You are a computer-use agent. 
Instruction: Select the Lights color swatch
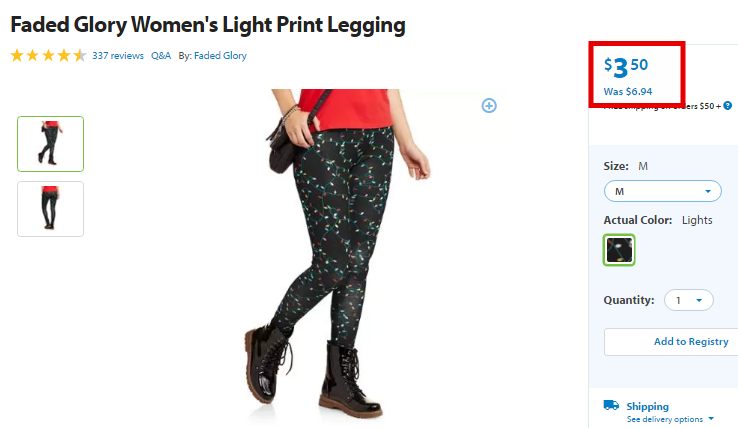click(x=619, y=250)
